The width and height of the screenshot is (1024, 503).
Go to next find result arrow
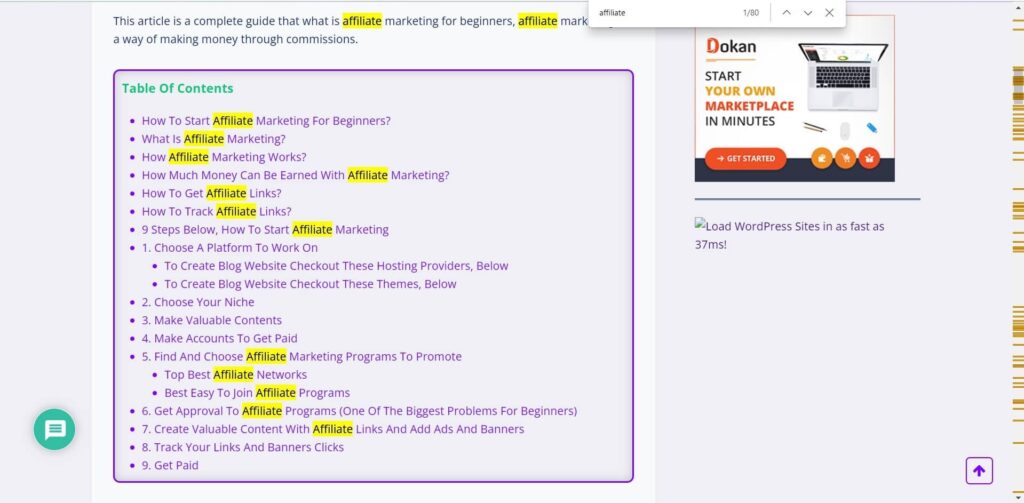click(x=808, y=13)
